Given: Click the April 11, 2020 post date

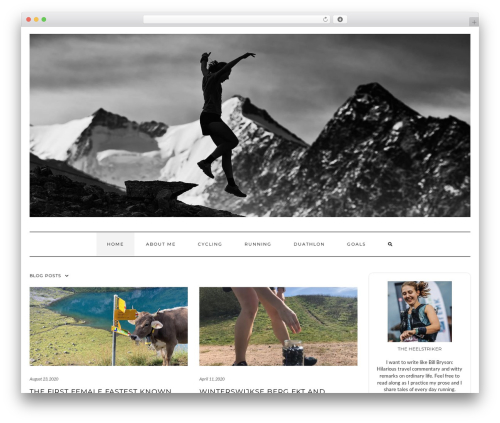Looking at the screenshot, I should coord(212,379).
